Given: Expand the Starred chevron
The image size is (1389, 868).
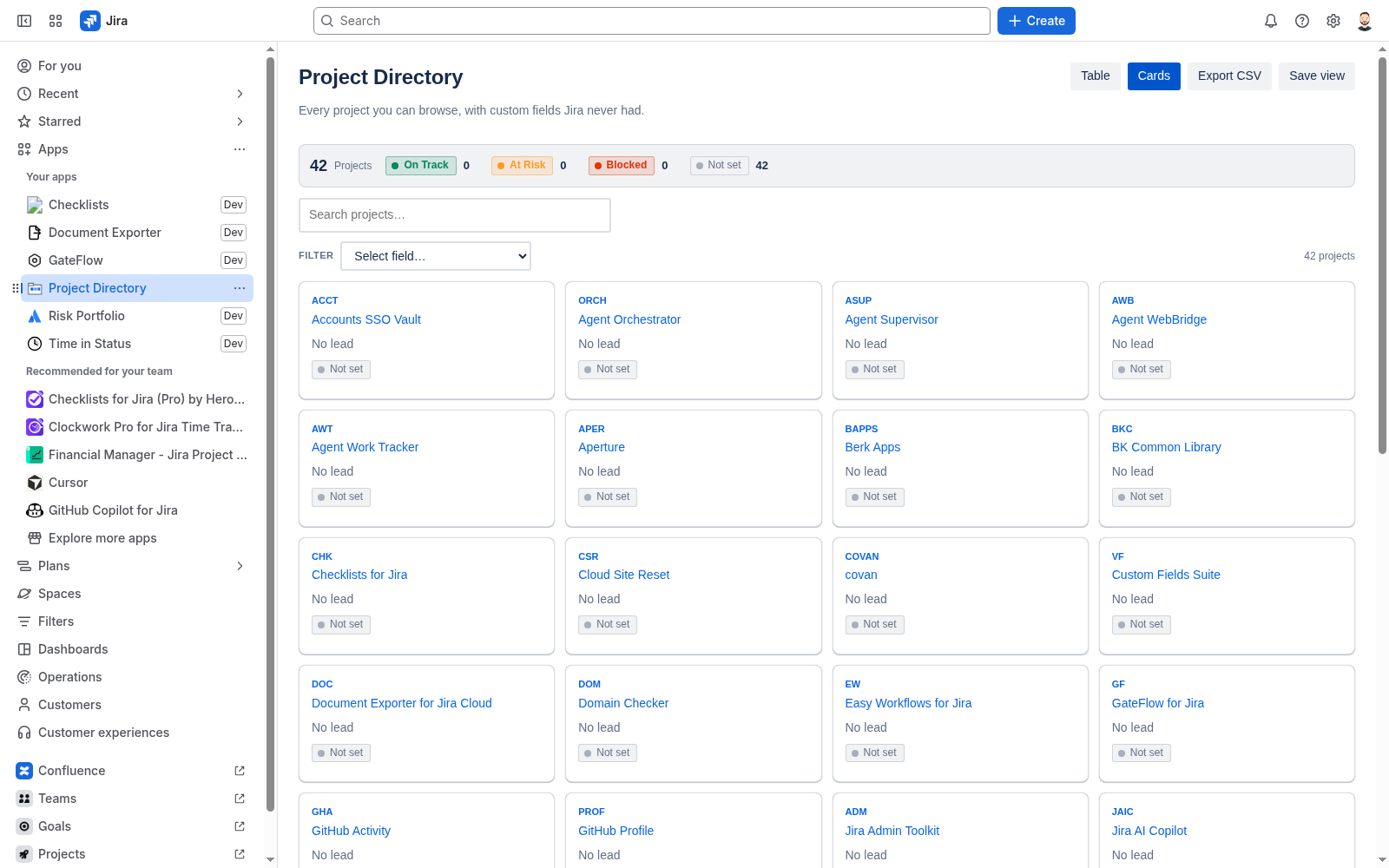Looking at the screenshot, I should coord(240,122).
